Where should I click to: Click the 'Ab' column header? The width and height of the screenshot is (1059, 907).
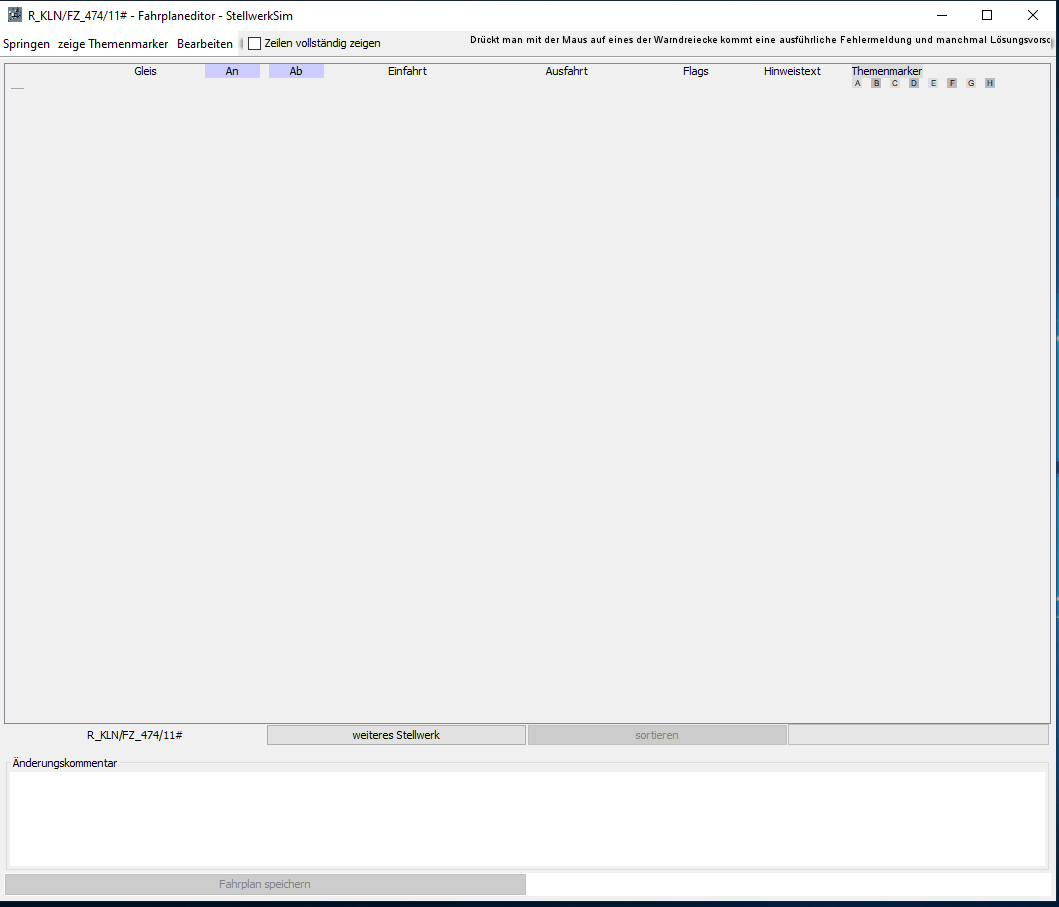296,71
